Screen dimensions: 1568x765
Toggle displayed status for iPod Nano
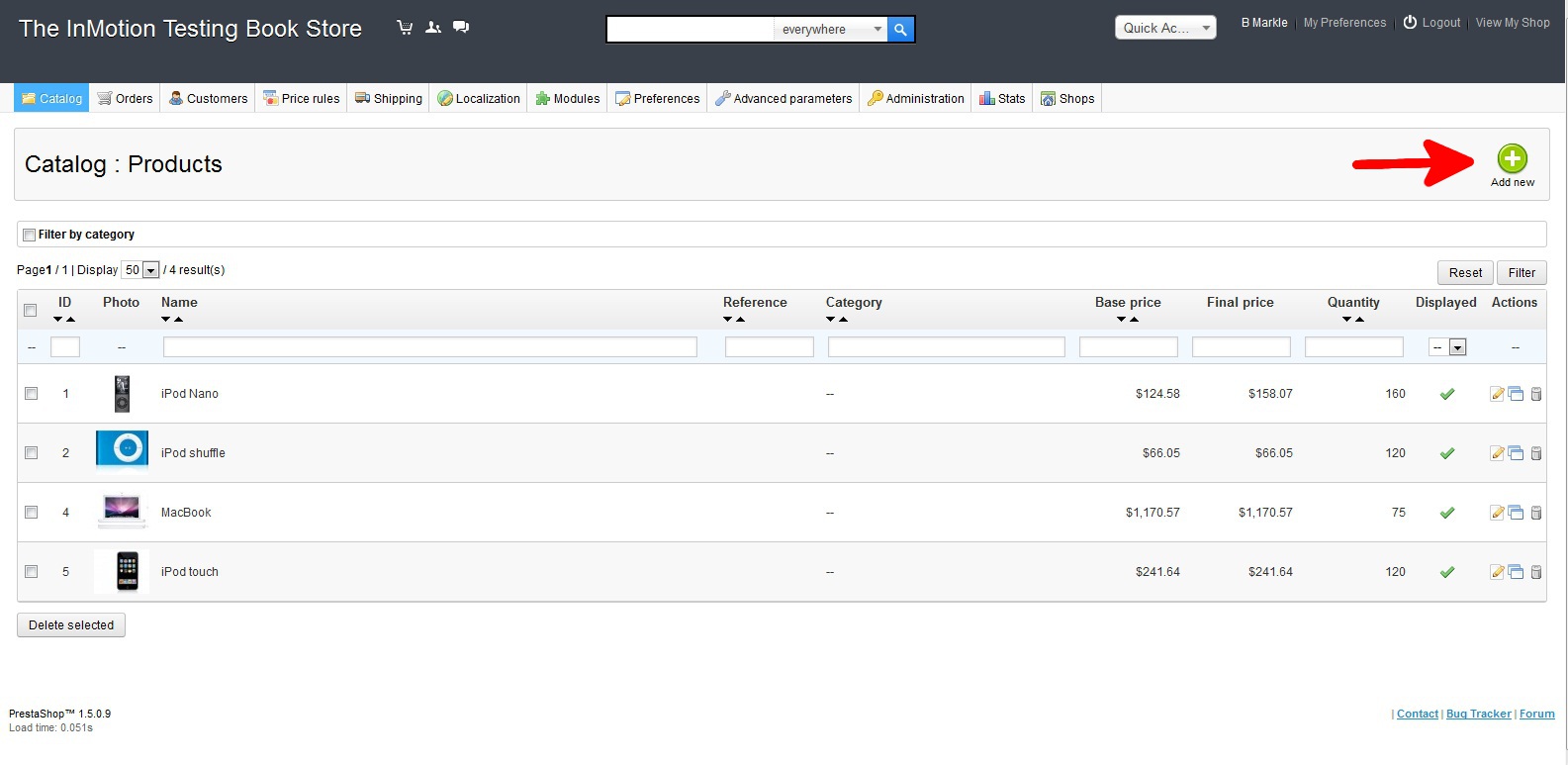click(x=1447, y=394)
